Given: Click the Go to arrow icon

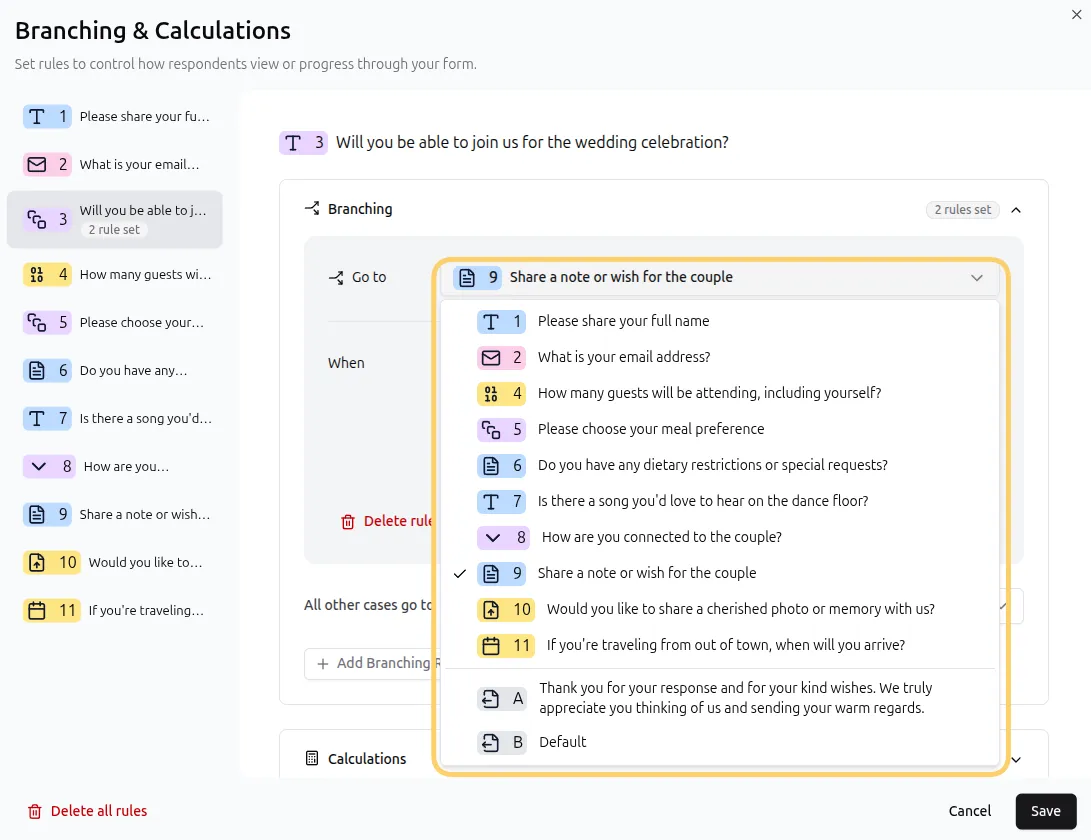Looking at the screenshot, I should [336, 278].
